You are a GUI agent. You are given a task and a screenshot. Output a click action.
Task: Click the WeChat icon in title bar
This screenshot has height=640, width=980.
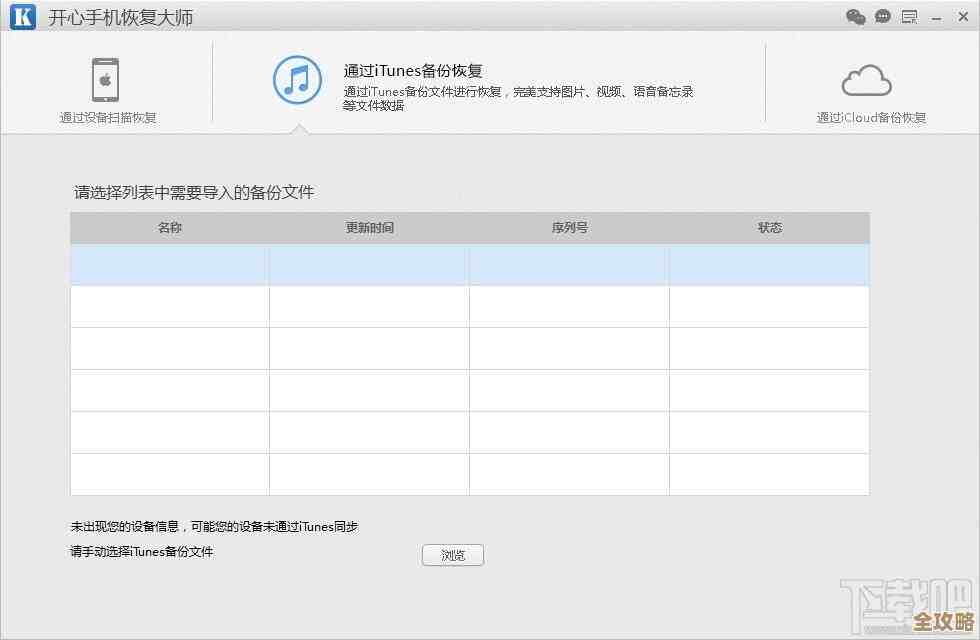coord(855,17)
